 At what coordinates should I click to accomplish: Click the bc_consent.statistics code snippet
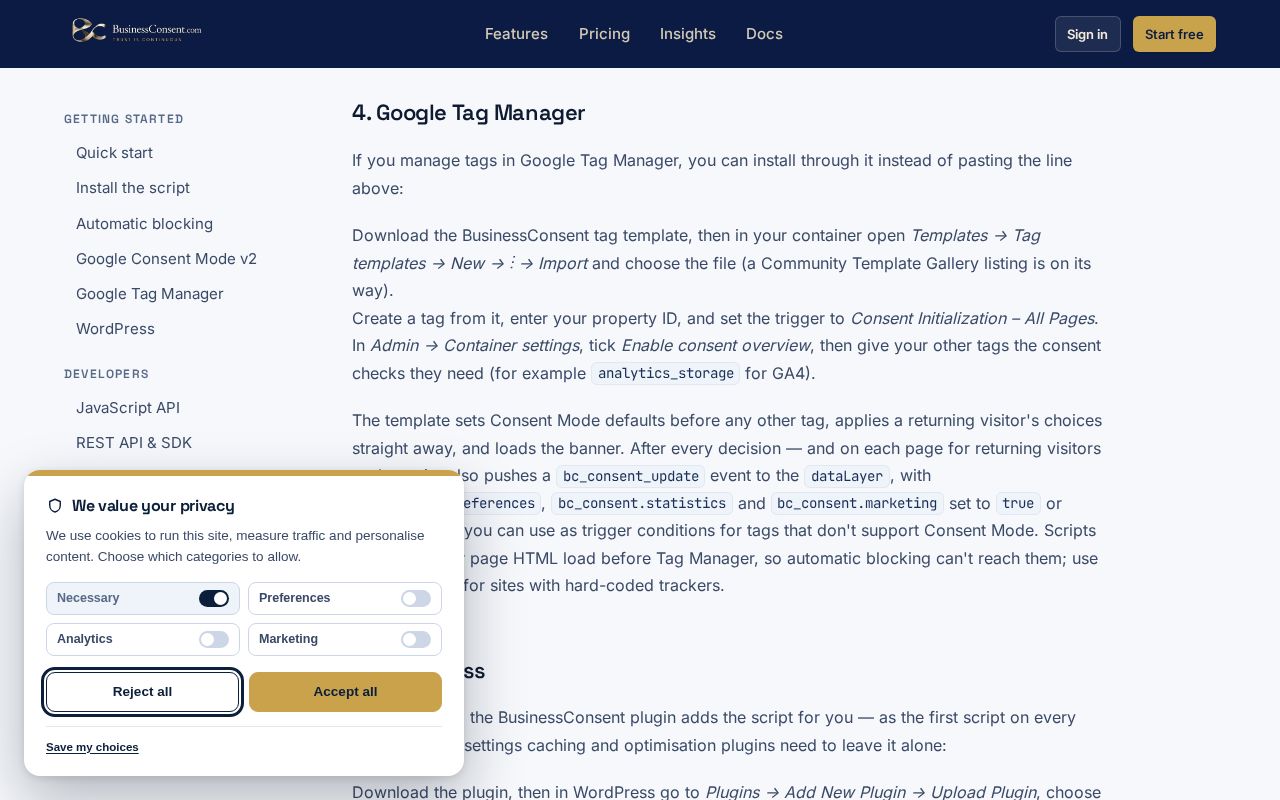(x=641, y=503)
